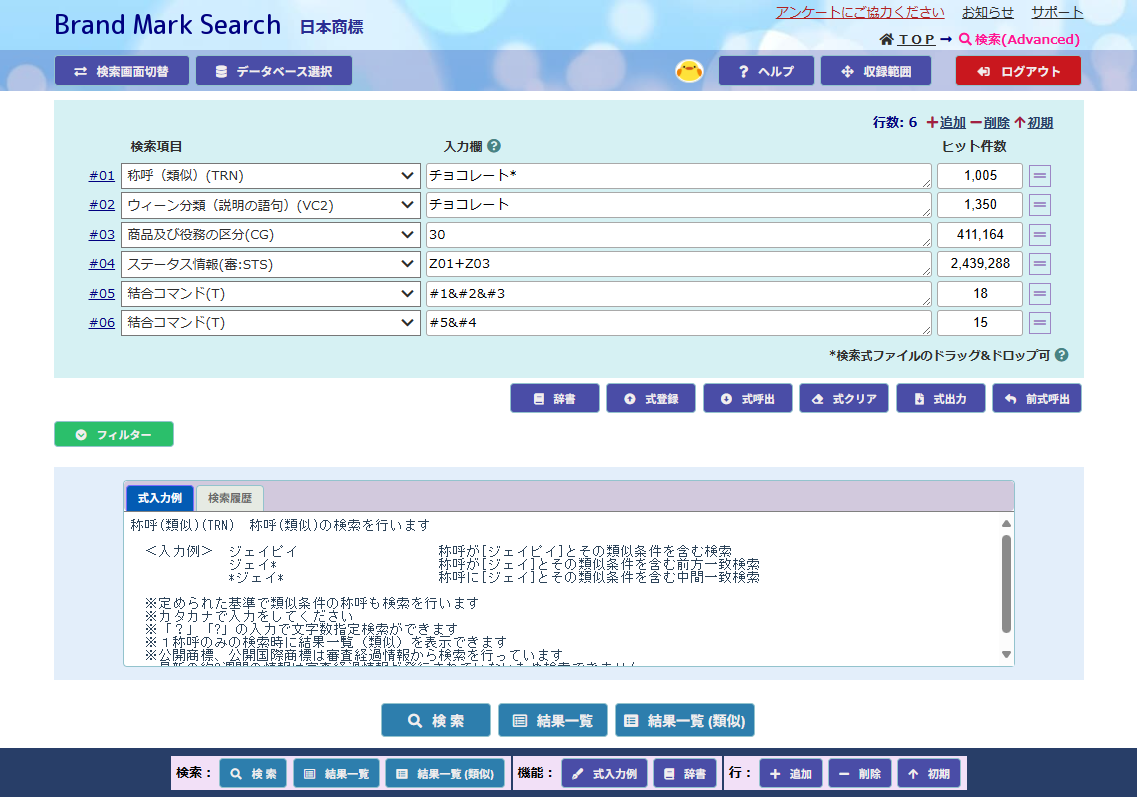Click the help icon next to ドラッグ&ドロップ可
Image resolution: width=1137 pixels, height=797 pixels.
[1062, 355]
